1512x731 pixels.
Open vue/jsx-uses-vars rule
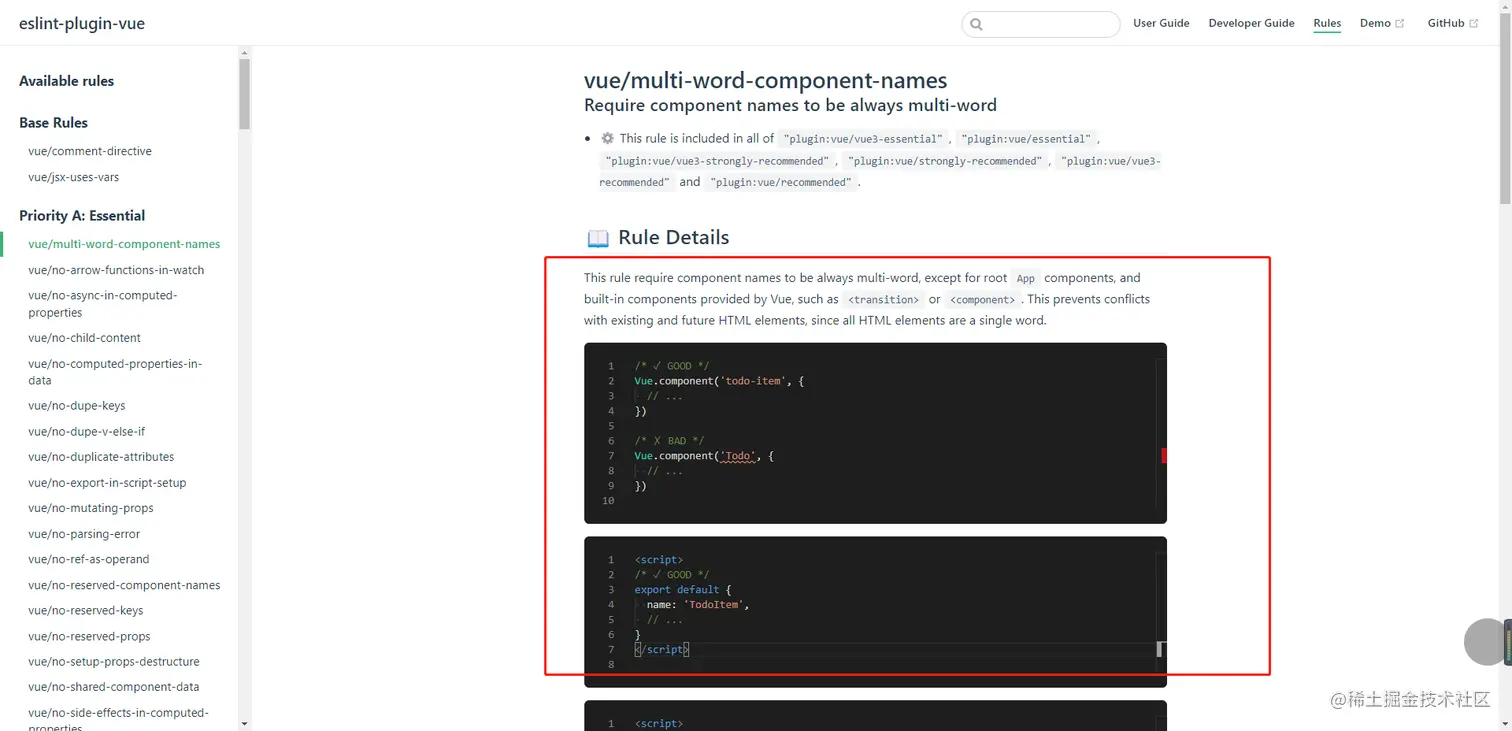(x=73, y=177)
